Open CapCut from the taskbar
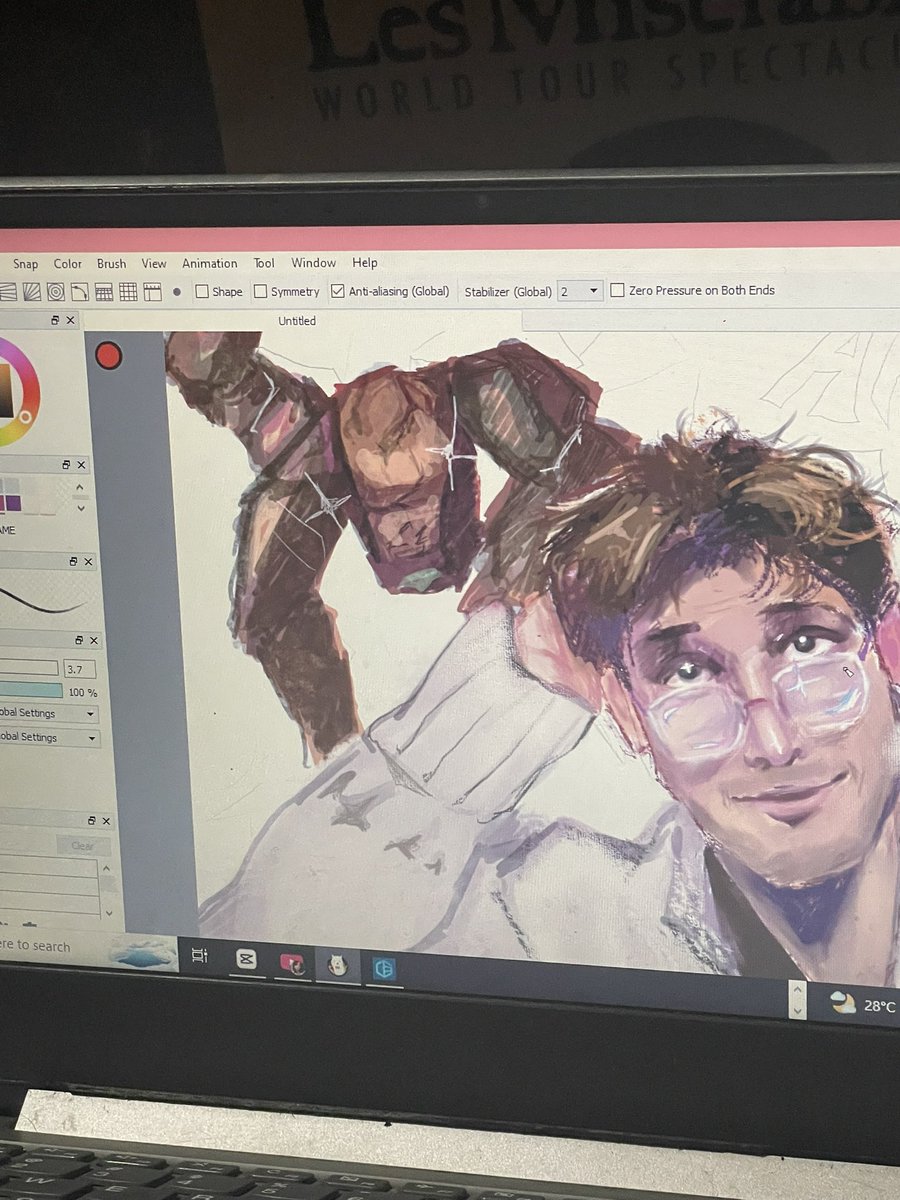The width and height of the screenshot is (900, 1200). tap(245, 960)
